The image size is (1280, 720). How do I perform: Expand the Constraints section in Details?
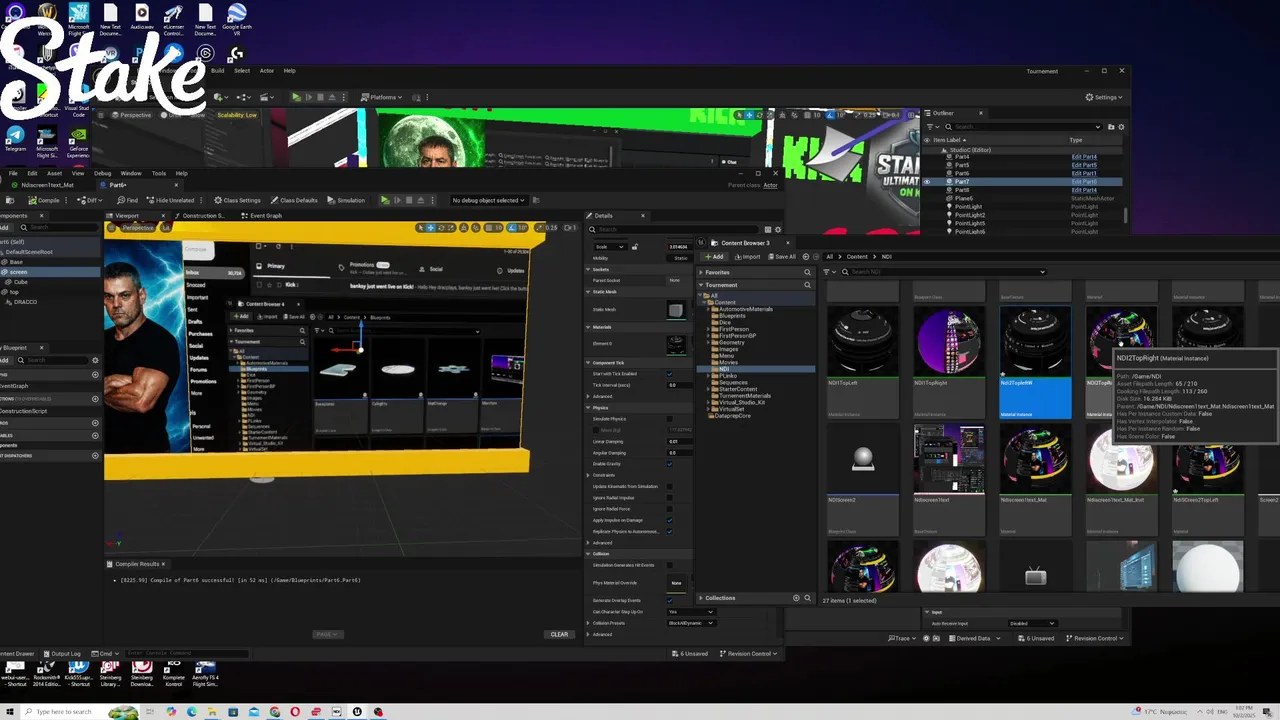[x=589, y=475]
